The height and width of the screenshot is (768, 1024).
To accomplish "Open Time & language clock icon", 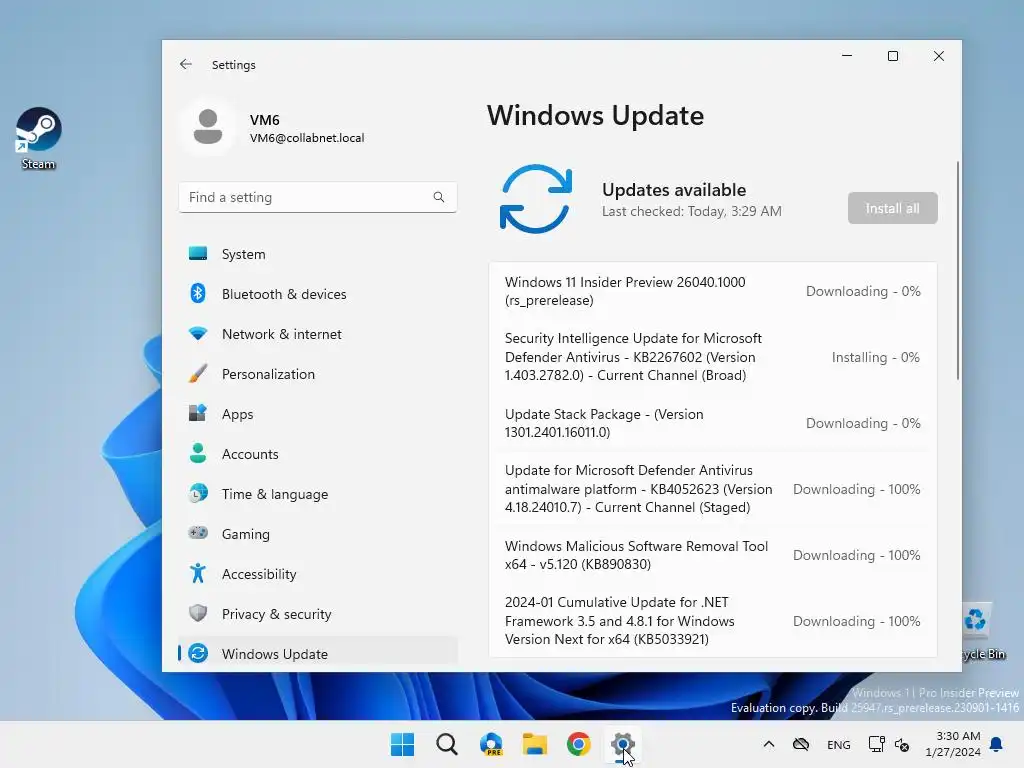I will [x=198, y=494].
